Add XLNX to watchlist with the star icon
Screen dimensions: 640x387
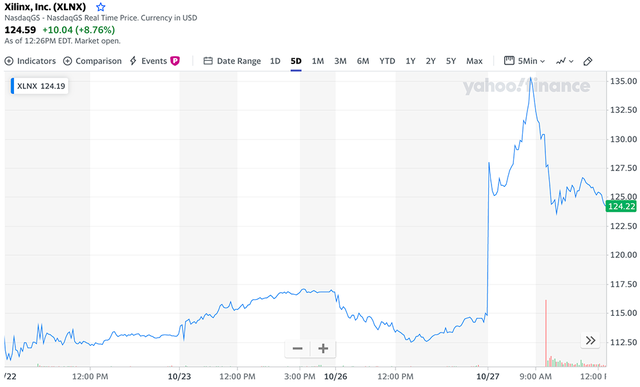point(101,7)
